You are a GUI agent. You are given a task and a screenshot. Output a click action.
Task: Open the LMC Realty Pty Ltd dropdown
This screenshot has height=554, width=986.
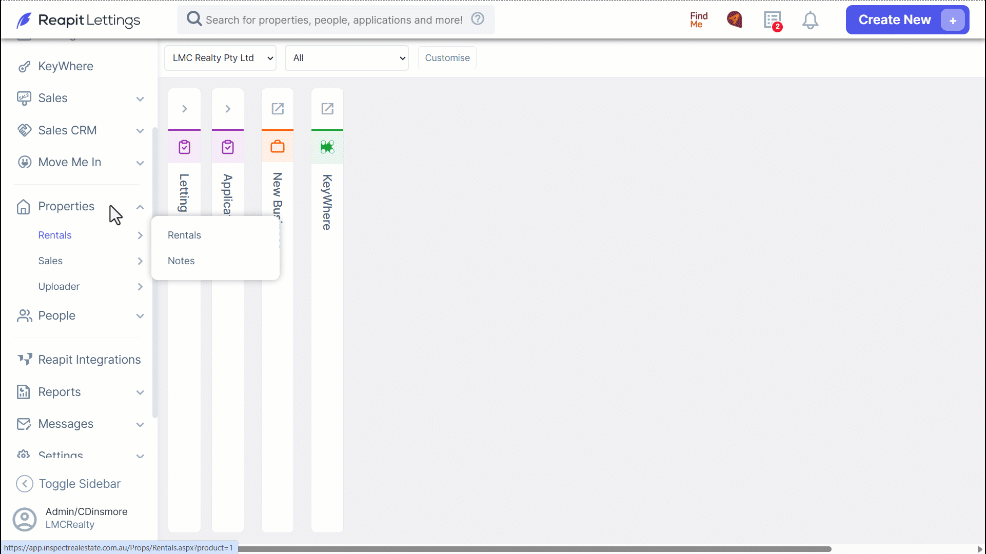(x=220, y=58)
